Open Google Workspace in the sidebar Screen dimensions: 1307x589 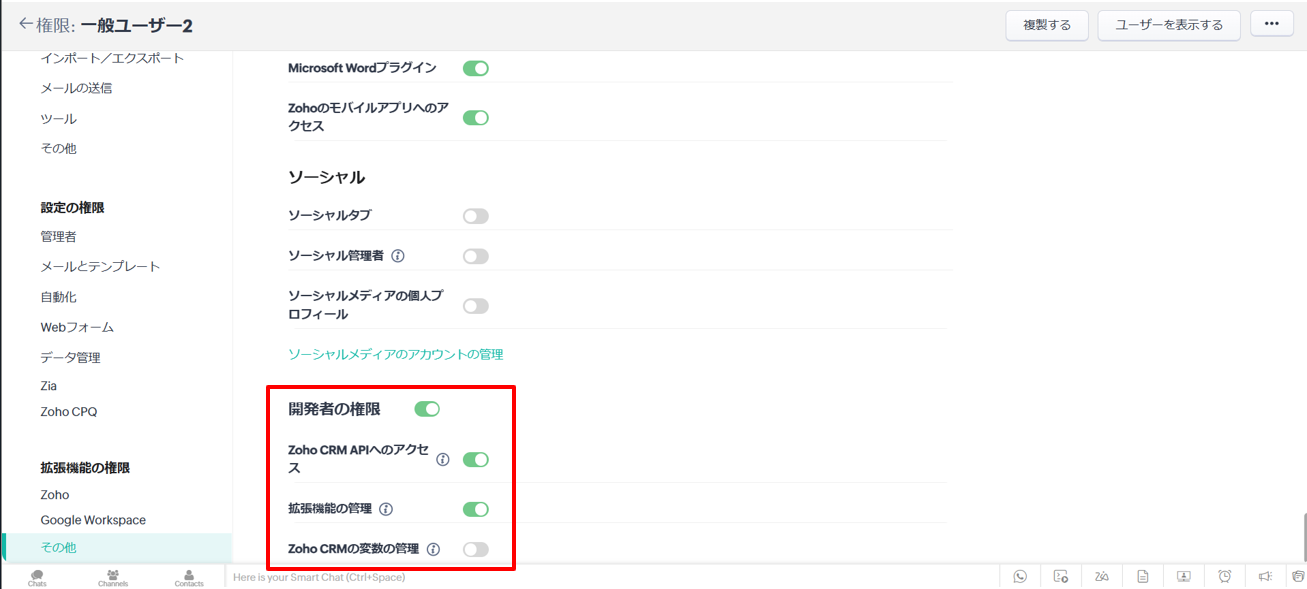point(93,520)
